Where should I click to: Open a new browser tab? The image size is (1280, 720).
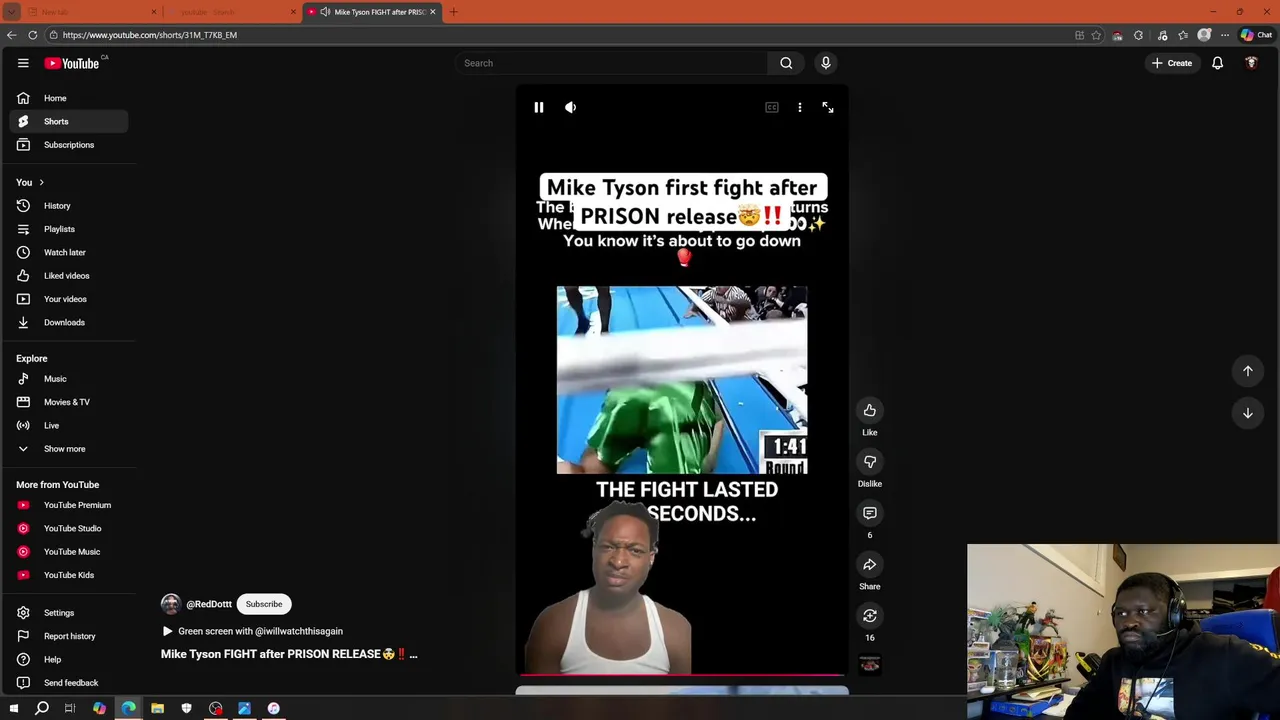(453, 12)
